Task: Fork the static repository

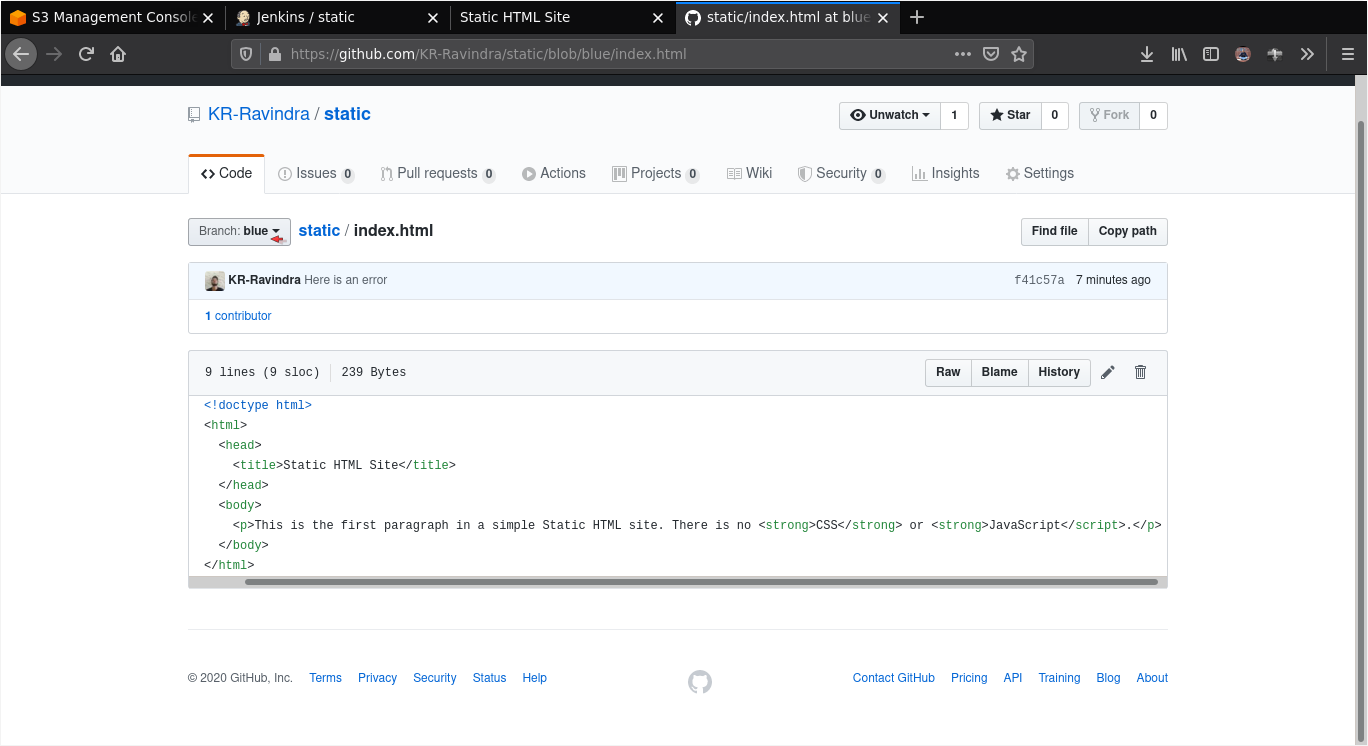Action: pos(1109,115)
